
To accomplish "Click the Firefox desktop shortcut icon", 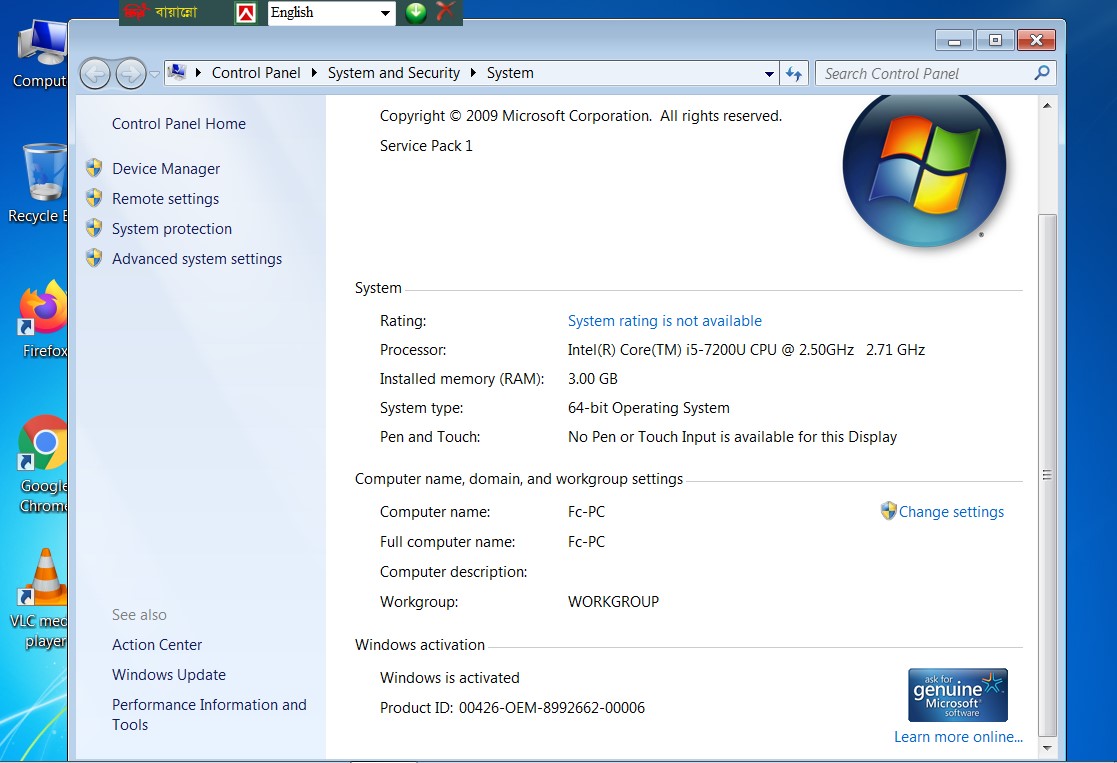I will (44, 310).
